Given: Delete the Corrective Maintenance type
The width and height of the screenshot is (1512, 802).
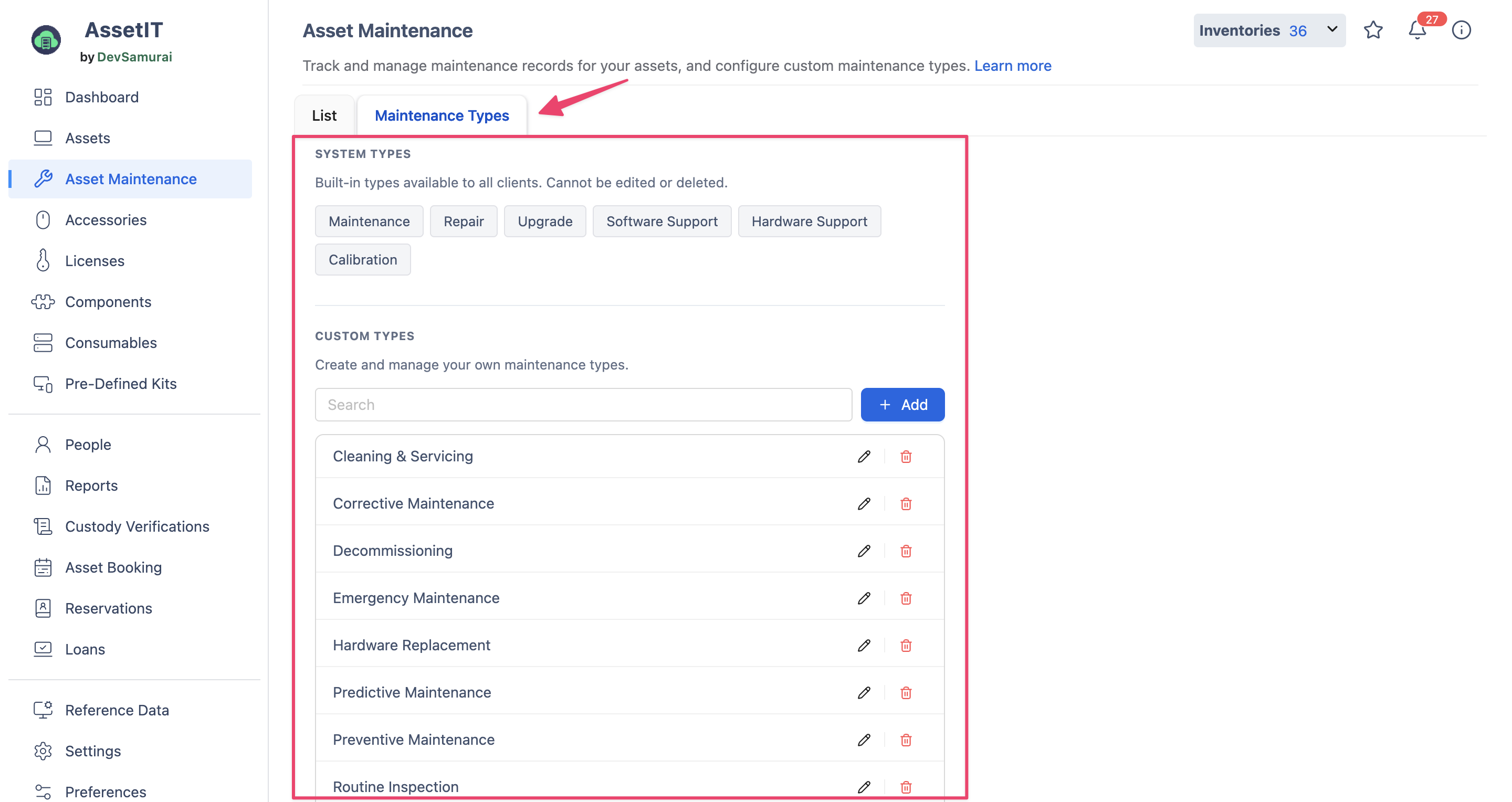Looking at the screenshot, I should [x=906, y=504].
